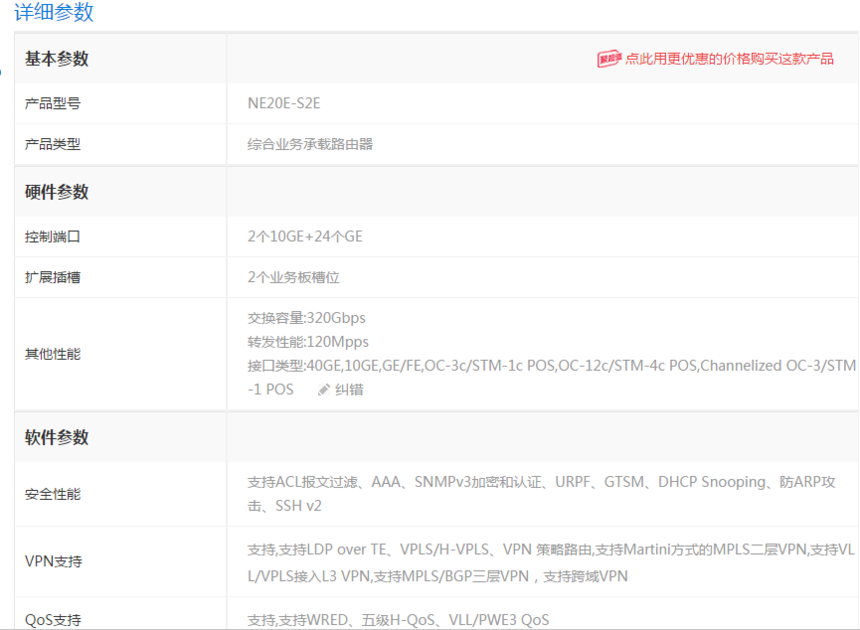This screenshot has width=860, height=630.
Task: Click the 纠错 correction link
Action: 349,390
